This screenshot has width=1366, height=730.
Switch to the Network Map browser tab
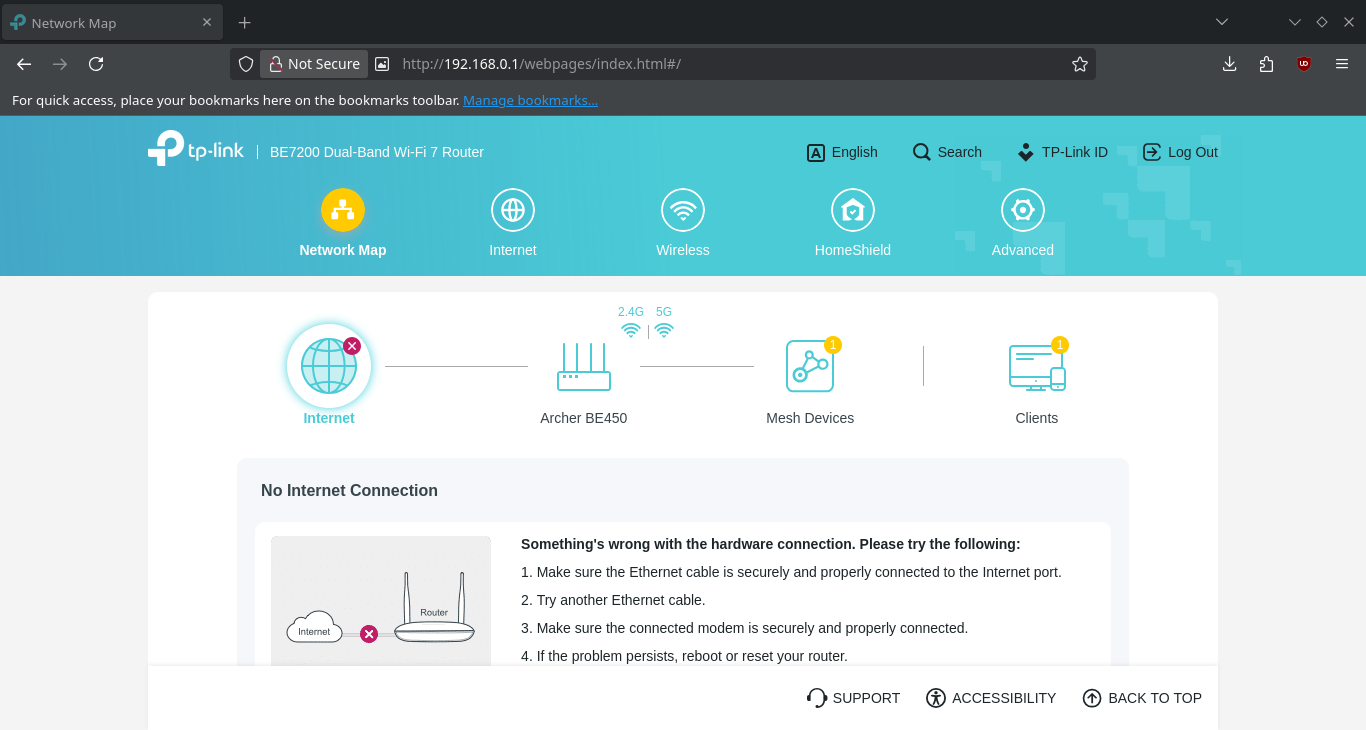112,22
